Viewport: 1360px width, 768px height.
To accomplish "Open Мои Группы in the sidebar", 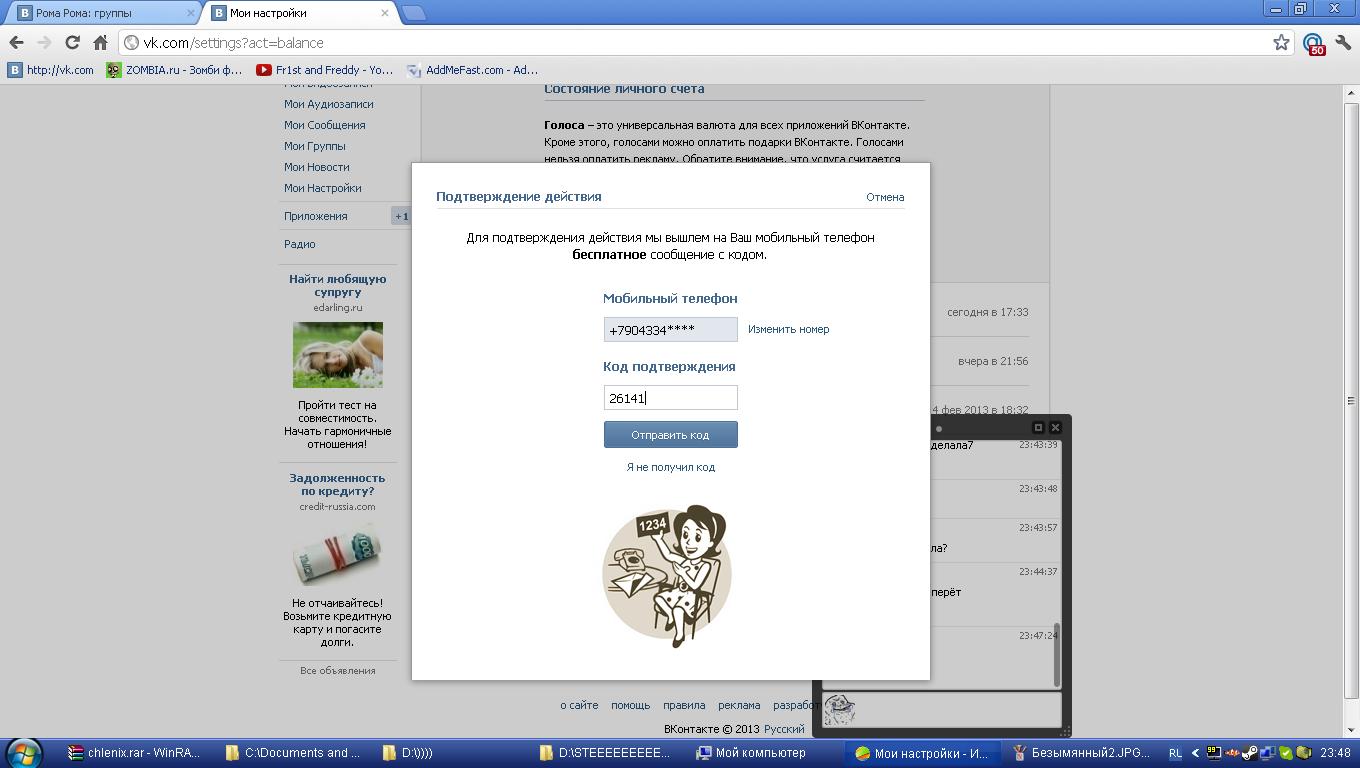I will pos(314,146).
